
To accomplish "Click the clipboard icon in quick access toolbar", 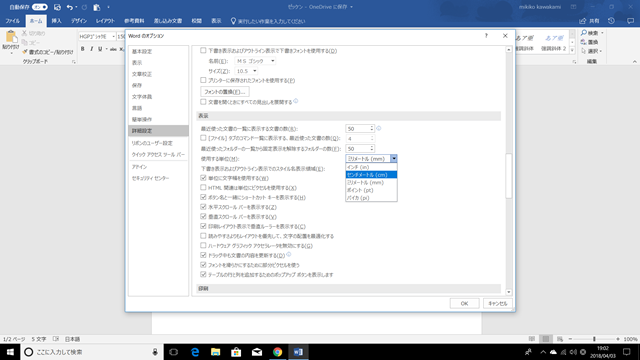I will [97, 7].
